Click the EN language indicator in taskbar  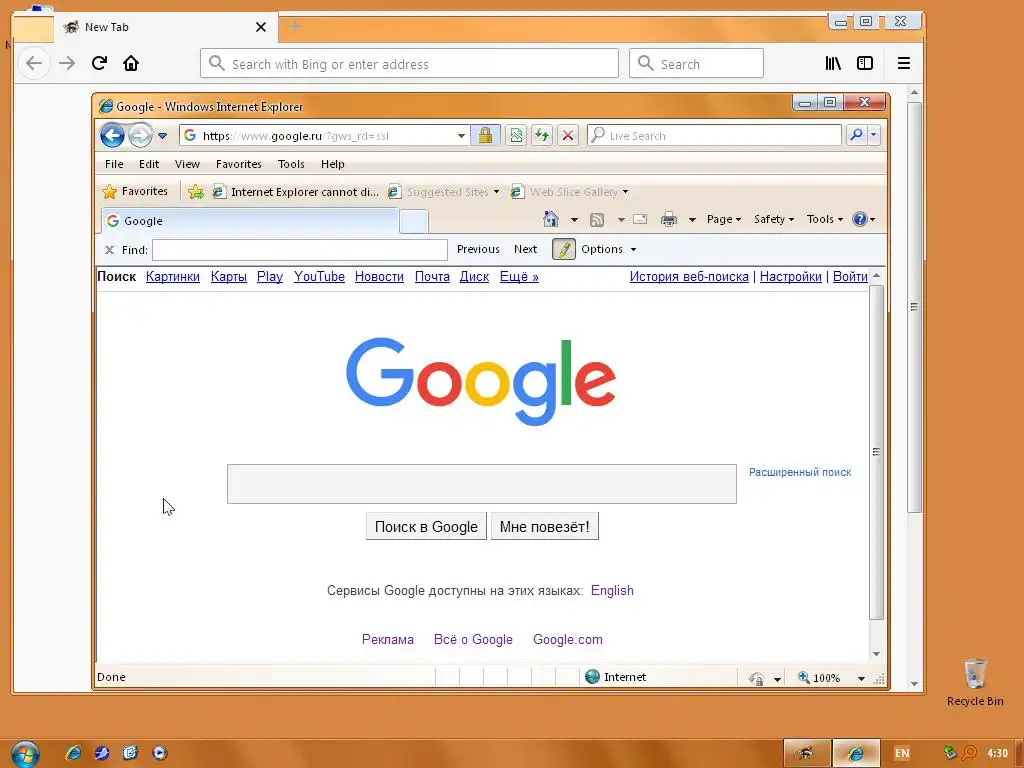[x=902, y=753]
